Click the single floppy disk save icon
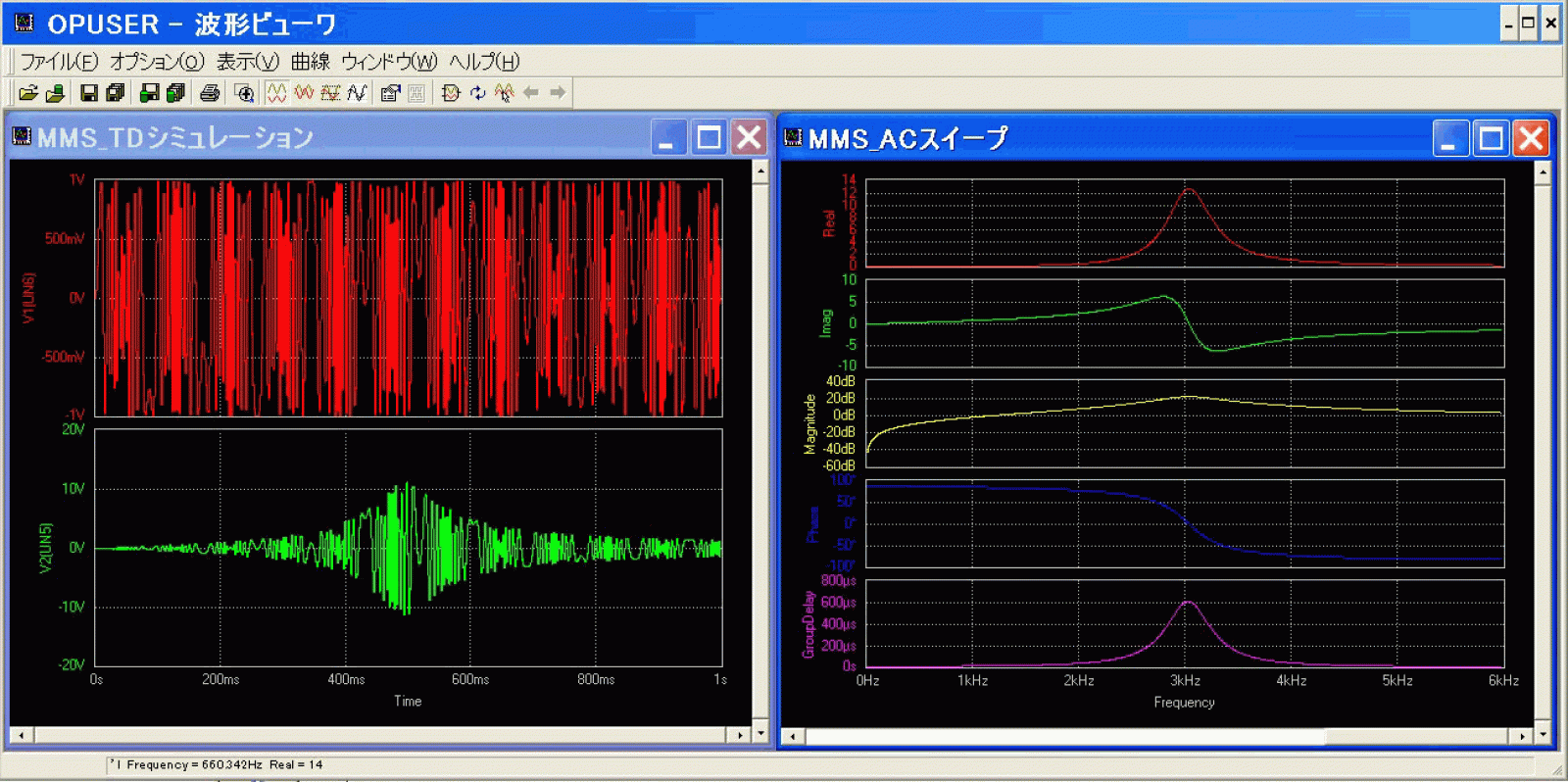Image resolution: width=1568 pixels, height=782 pixels. click(89, 93)
